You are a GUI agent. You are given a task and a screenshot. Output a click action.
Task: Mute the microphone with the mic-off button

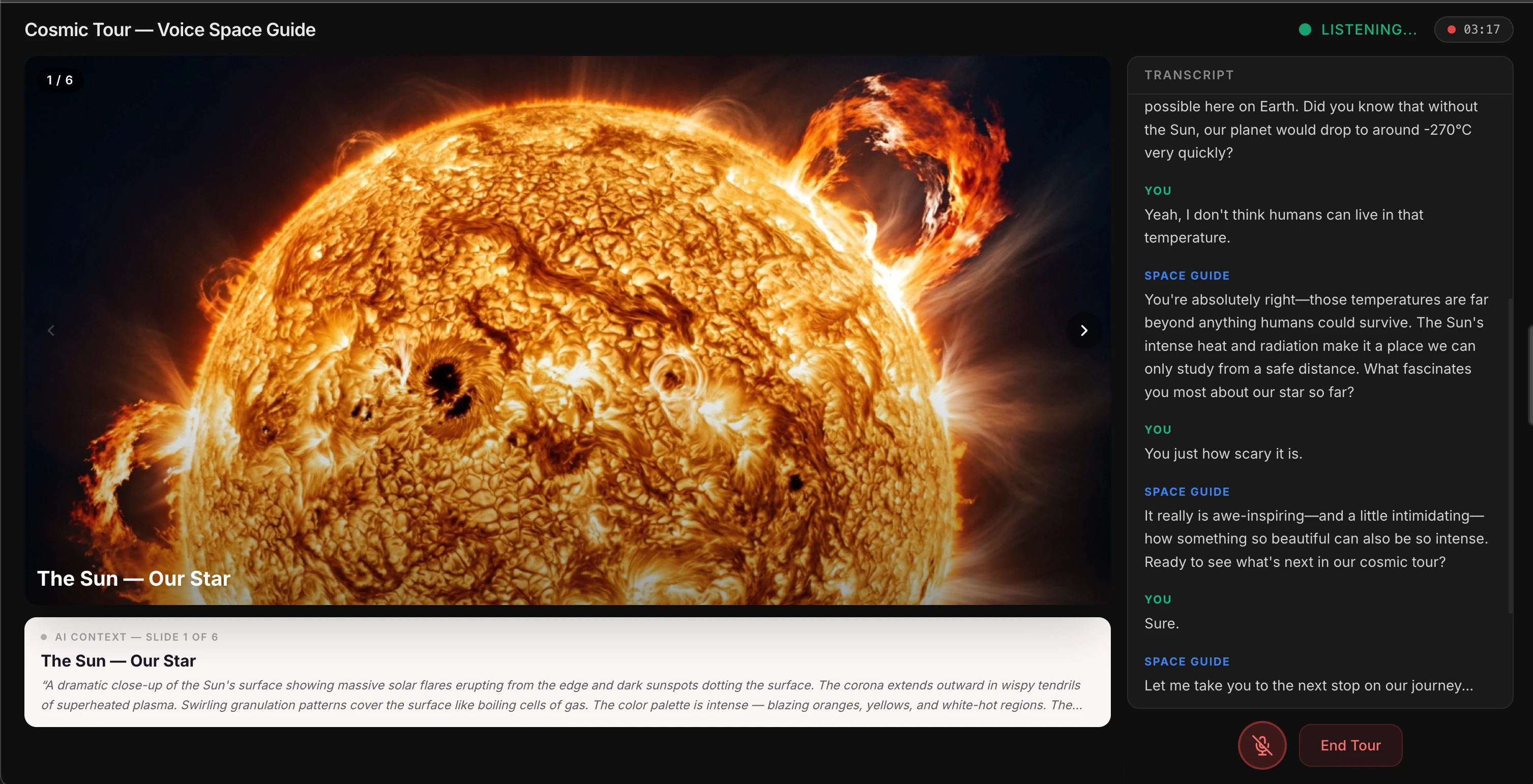(1261, 745)
